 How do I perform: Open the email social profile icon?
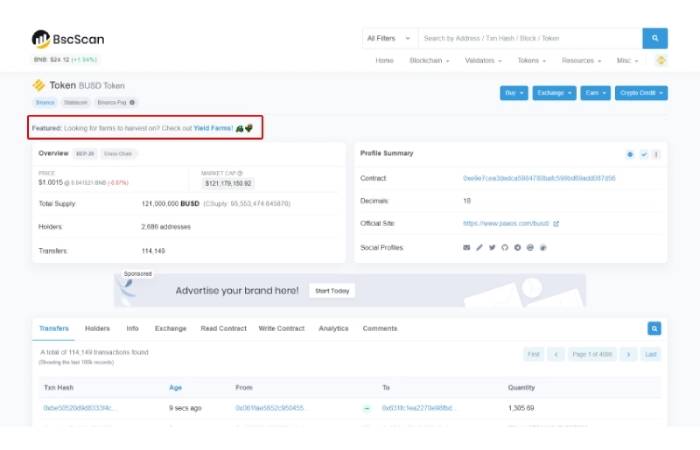click(x=467, y=247)
